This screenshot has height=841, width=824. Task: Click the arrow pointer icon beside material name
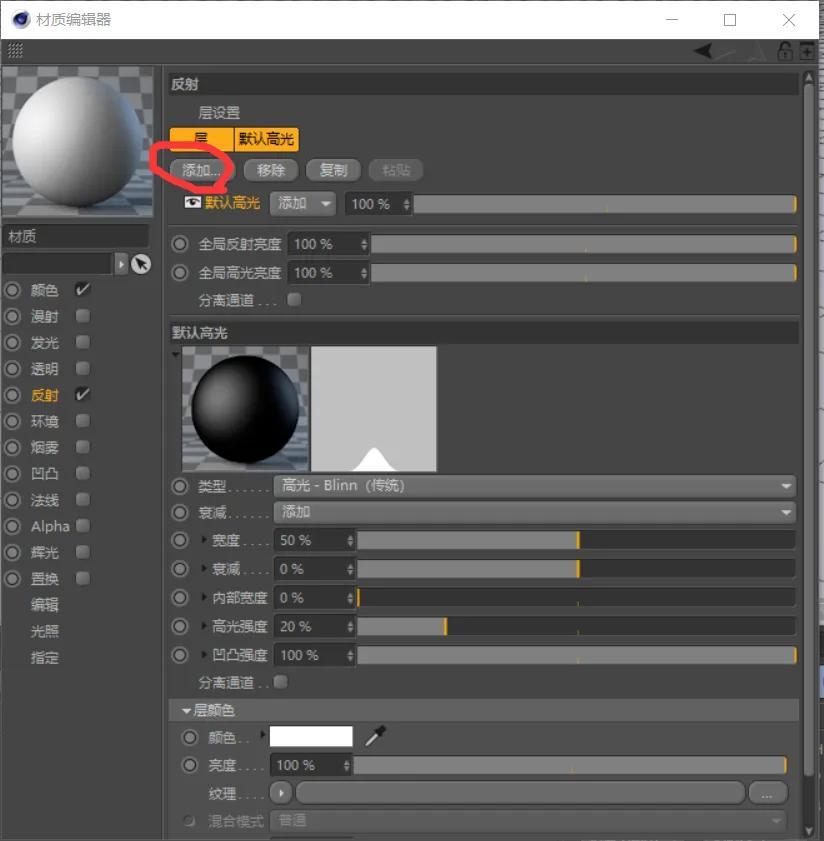coord(141,264)
